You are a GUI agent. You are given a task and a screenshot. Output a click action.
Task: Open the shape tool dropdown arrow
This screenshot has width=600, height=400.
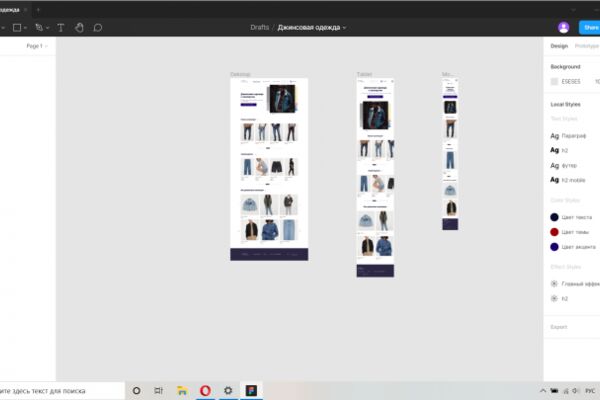[25, 28]
